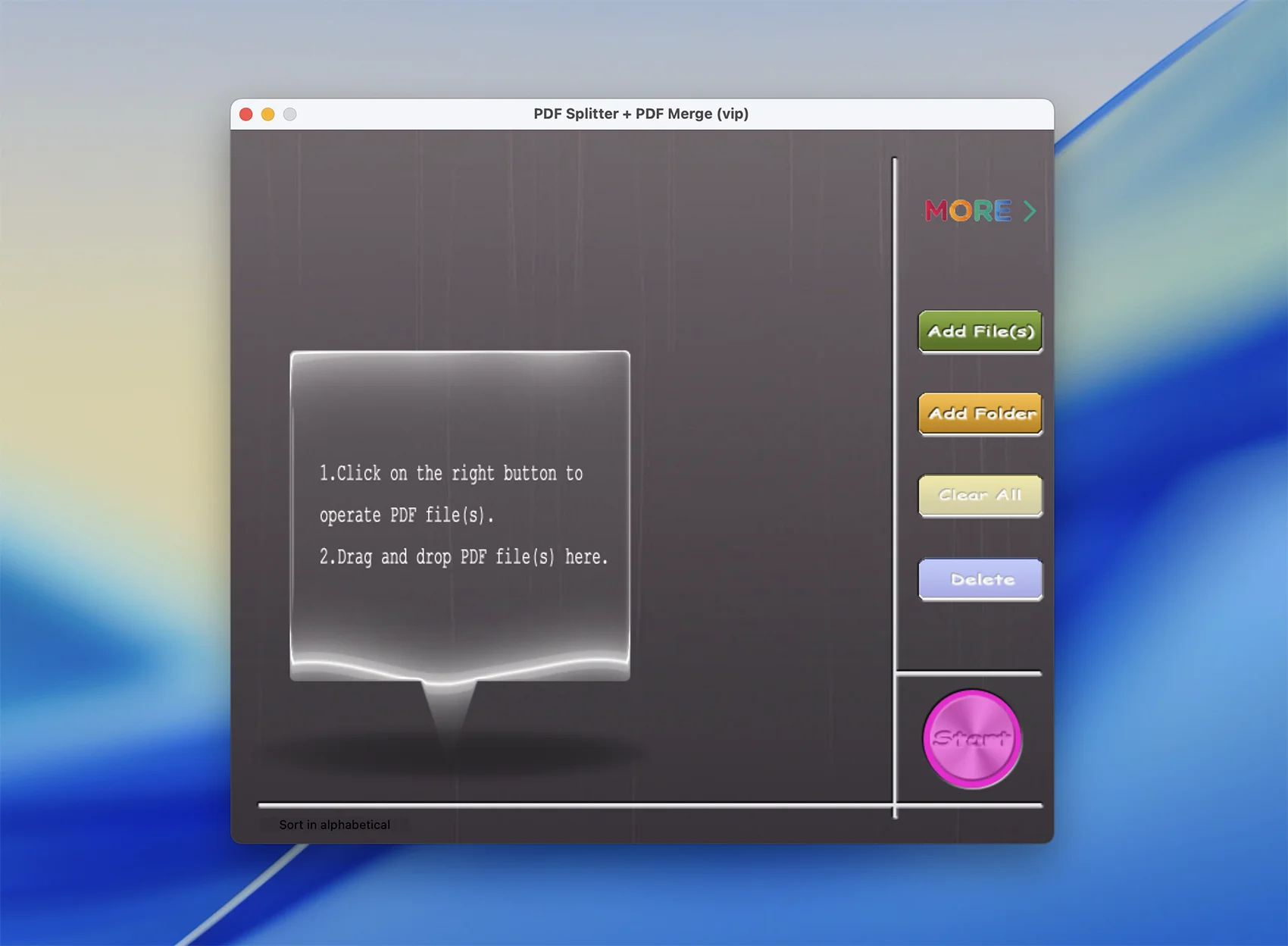The width and height of the screenshot is (1288, 946).
Task: Click the 'Drag and drop PDF file(s) here' text
Action: pyautogui.click(x=463, y=557)
